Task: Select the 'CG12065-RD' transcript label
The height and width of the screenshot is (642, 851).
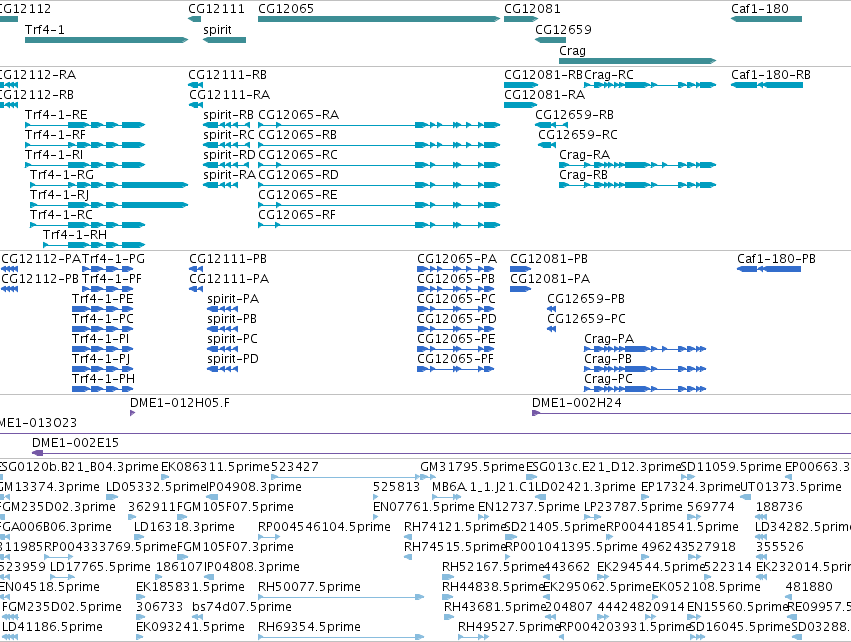Action: (x=299, y=175)
